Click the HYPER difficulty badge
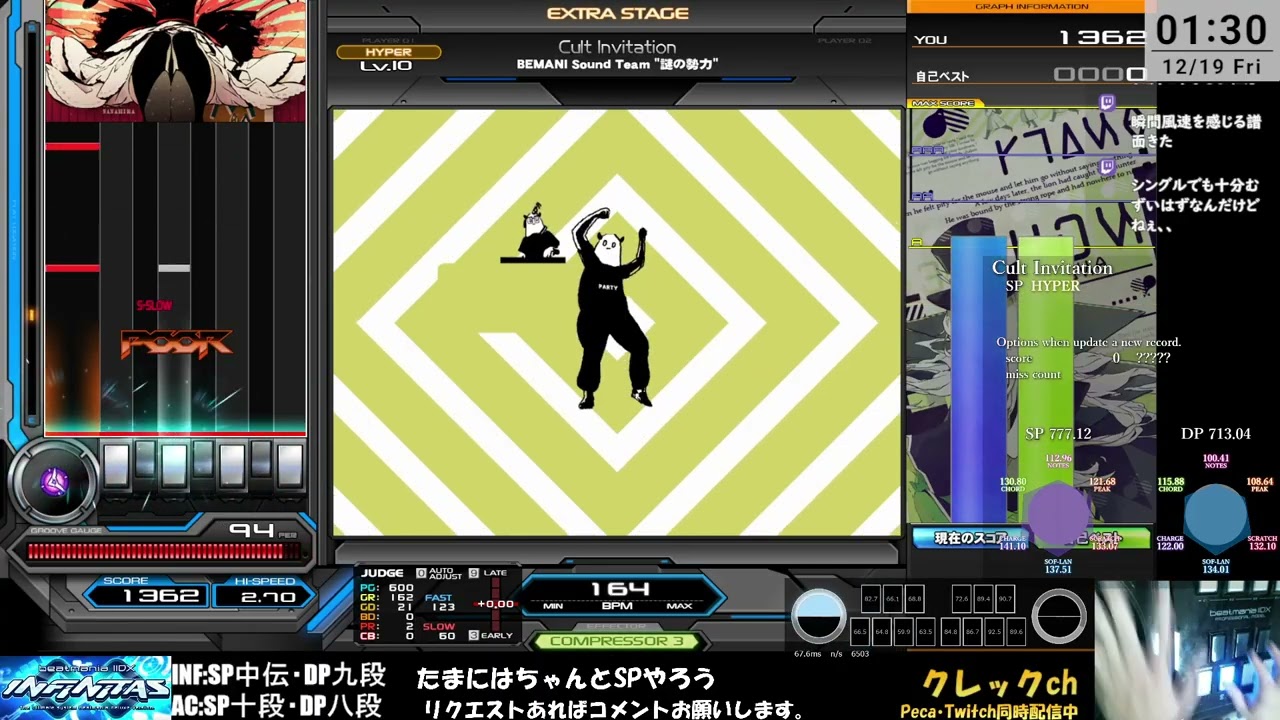Viewport: 1280px width, 720px height. point(388,52)
